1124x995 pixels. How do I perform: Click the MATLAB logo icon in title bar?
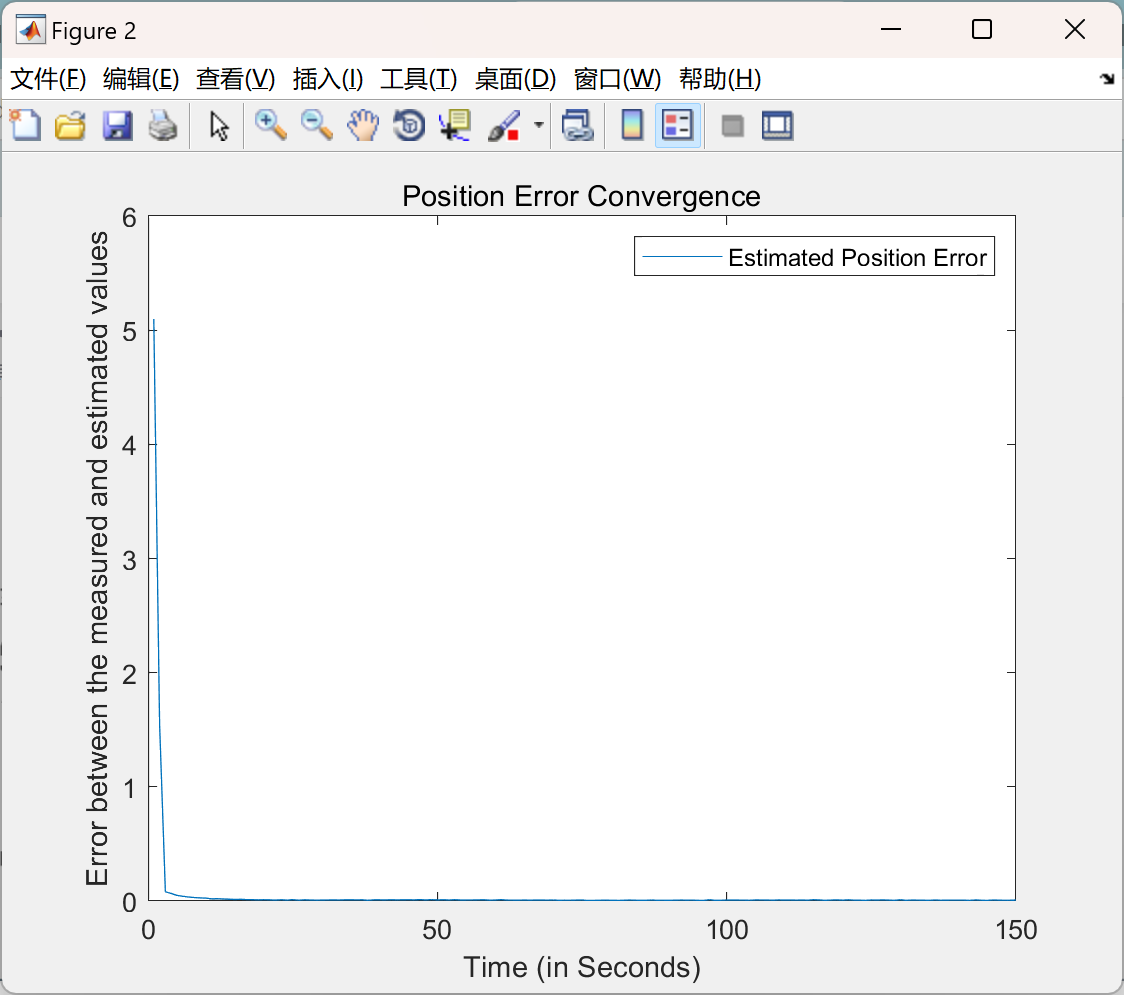(30, 29)
